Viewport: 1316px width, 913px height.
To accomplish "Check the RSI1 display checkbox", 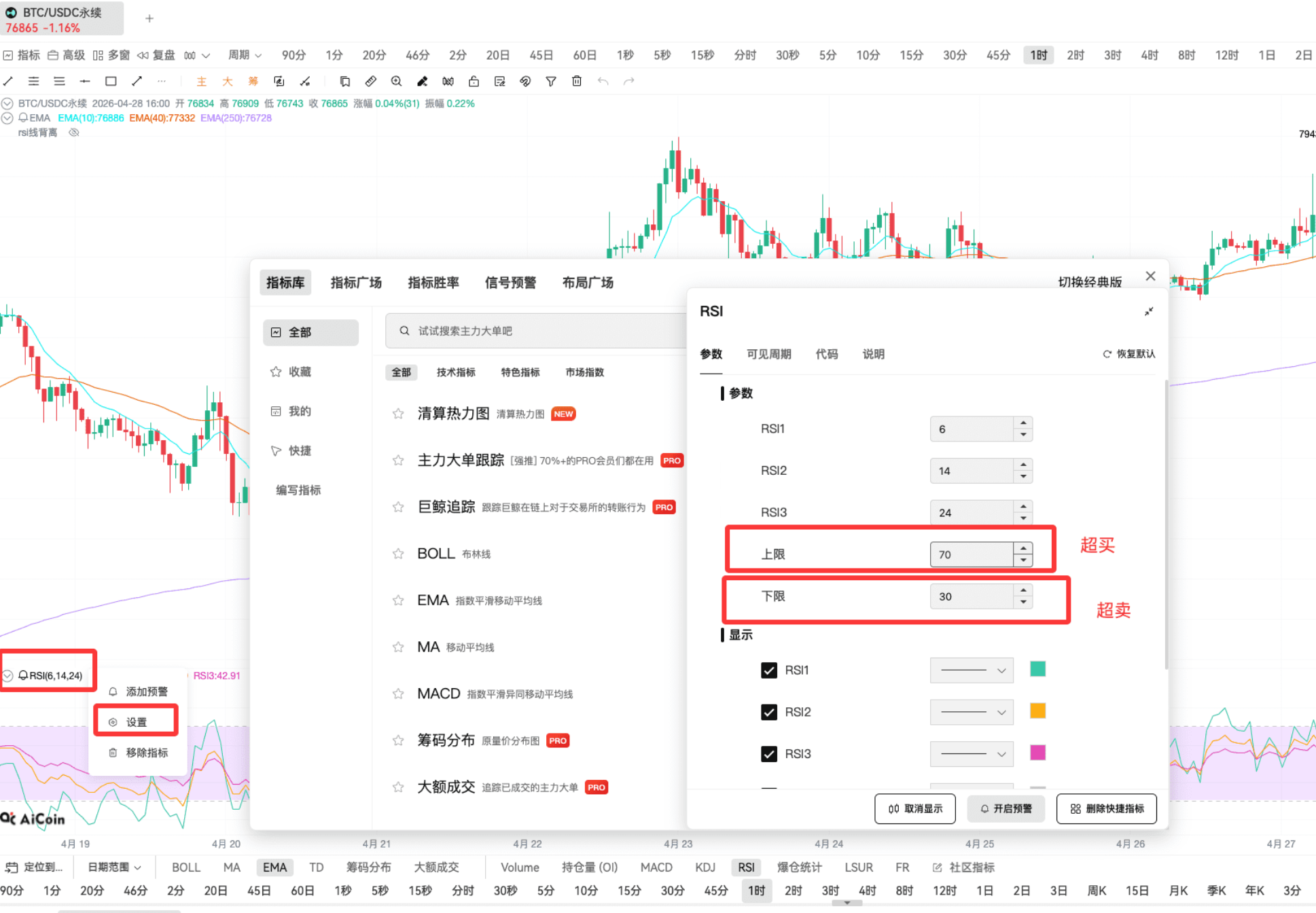I will pos(768,670).
